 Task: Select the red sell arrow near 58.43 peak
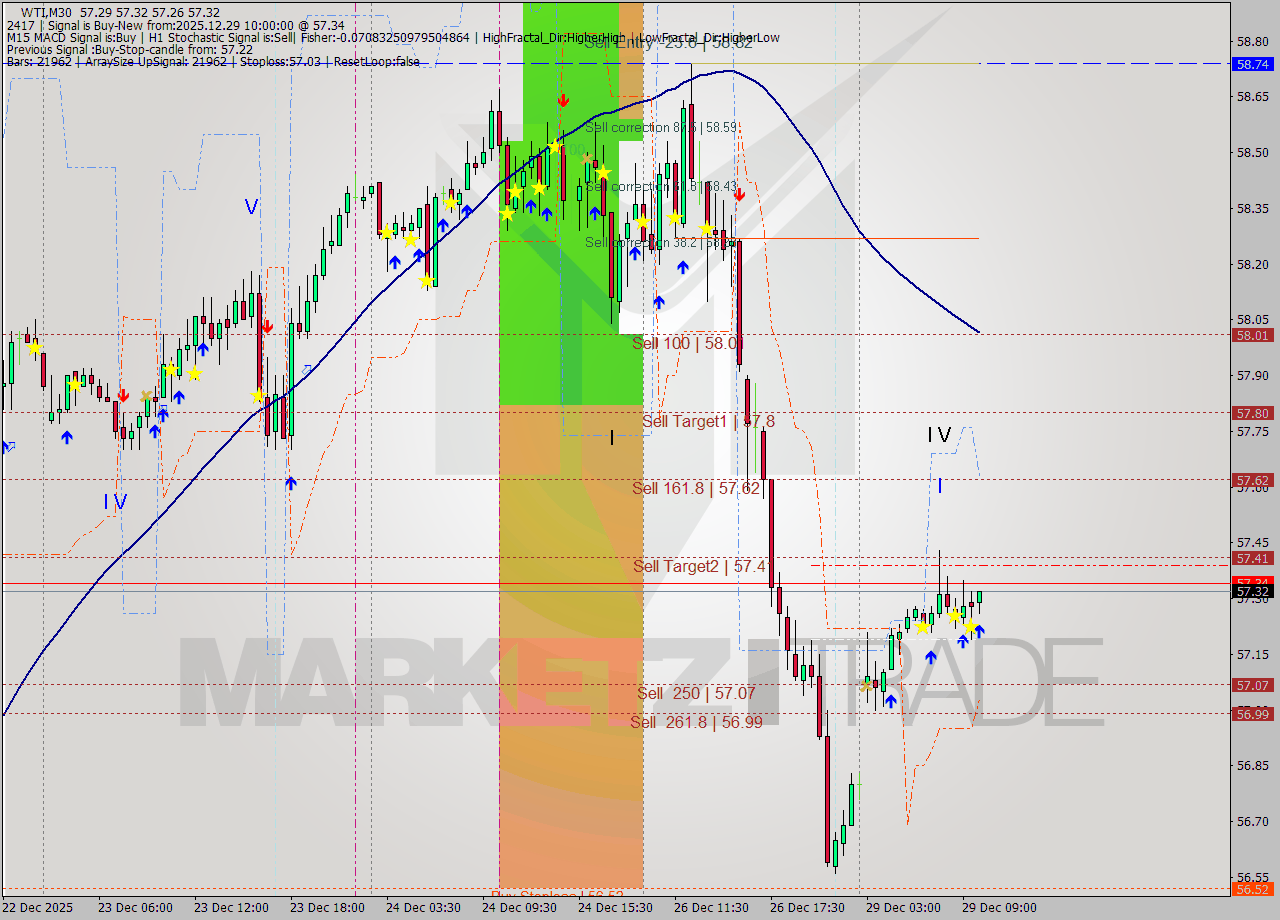coord(739,195)
